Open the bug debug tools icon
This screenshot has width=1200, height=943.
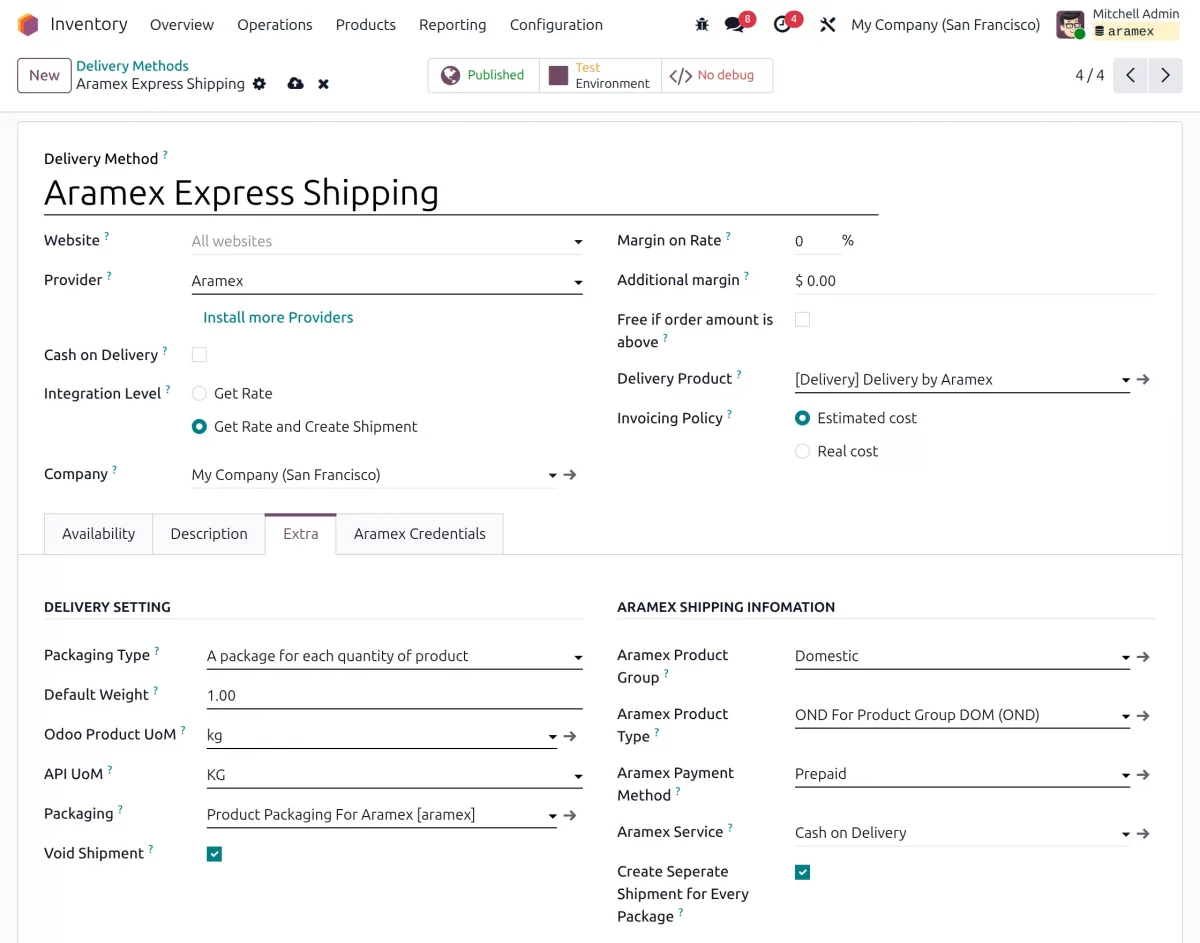[x=702, y=24]
